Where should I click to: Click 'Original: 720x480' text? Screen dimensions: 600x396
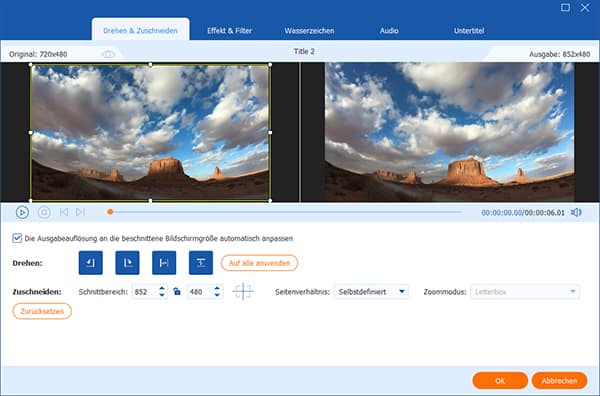[38, 54]
